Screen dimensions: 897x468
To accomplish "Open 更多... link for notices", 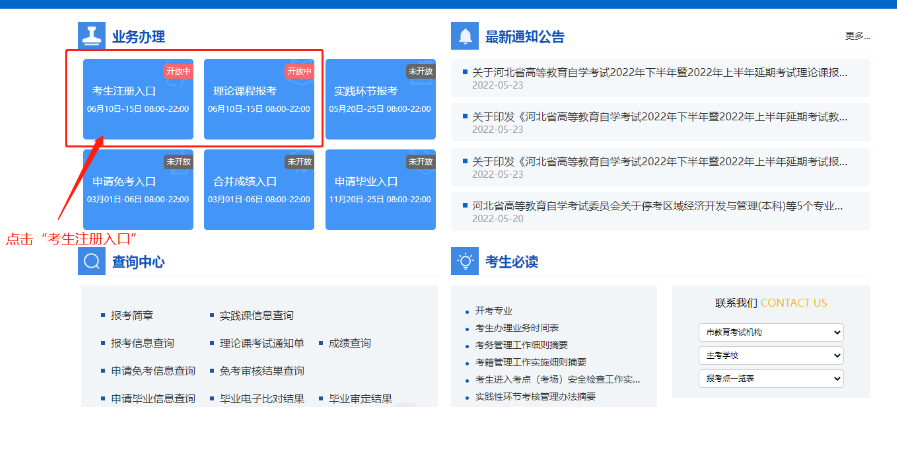I will 858,36.
